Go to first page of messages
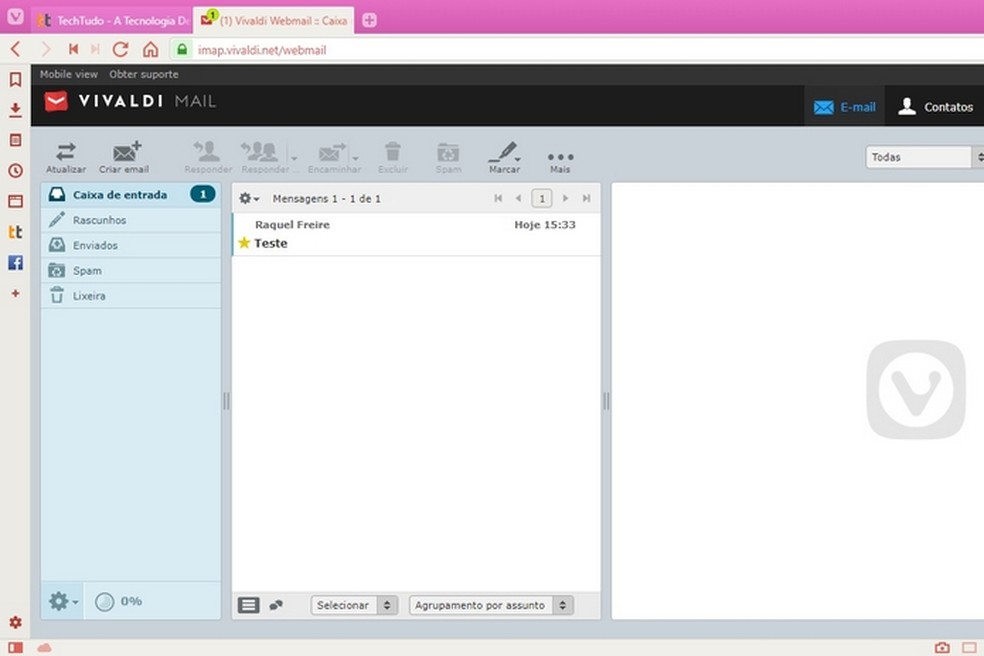The height and width of the screenshot is (656, 984). pyautogui.click(x=498, y=198)
